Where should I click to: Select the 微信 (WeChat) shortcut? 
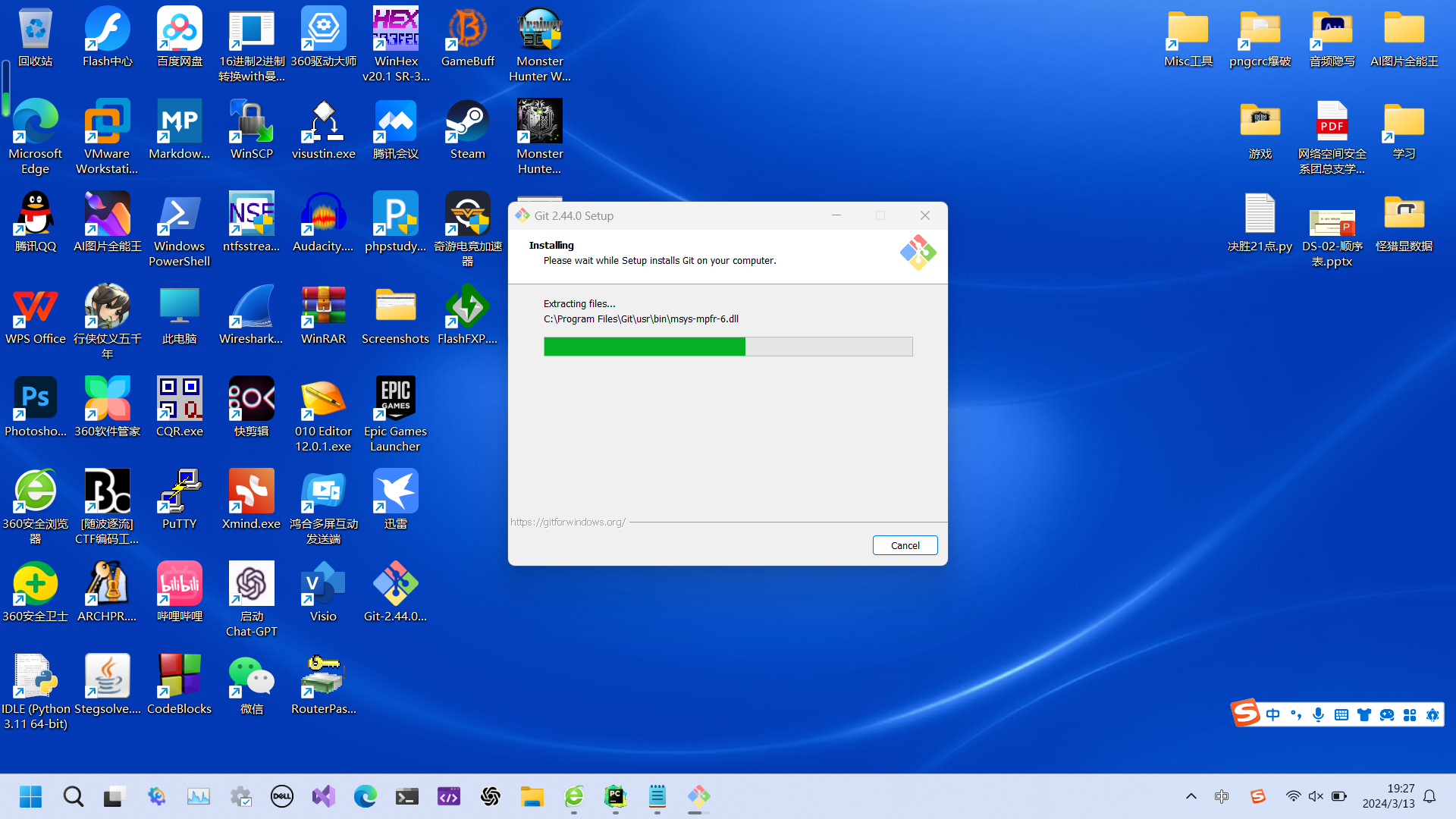[252, 686]
